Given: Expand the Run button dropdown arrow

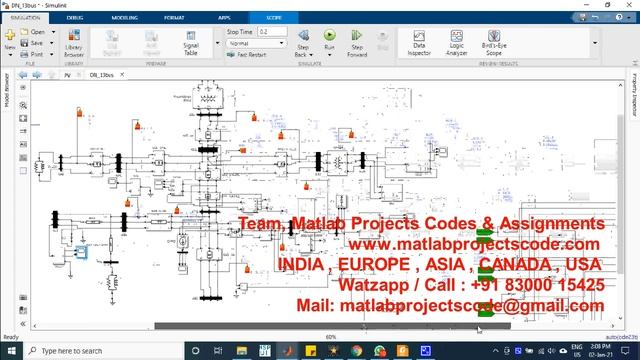Looking at the screenshot, I should point(329,55).
